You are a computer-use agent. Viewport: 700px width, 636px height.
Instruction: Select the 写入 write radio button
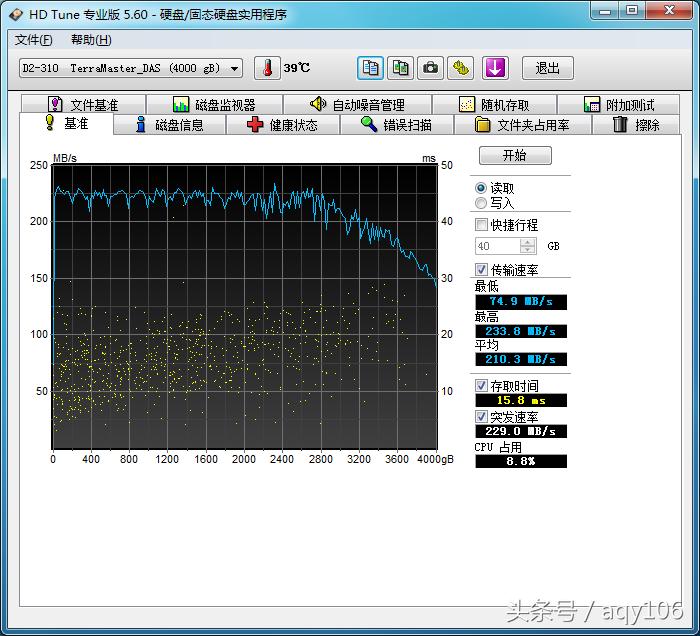(481, 203)
